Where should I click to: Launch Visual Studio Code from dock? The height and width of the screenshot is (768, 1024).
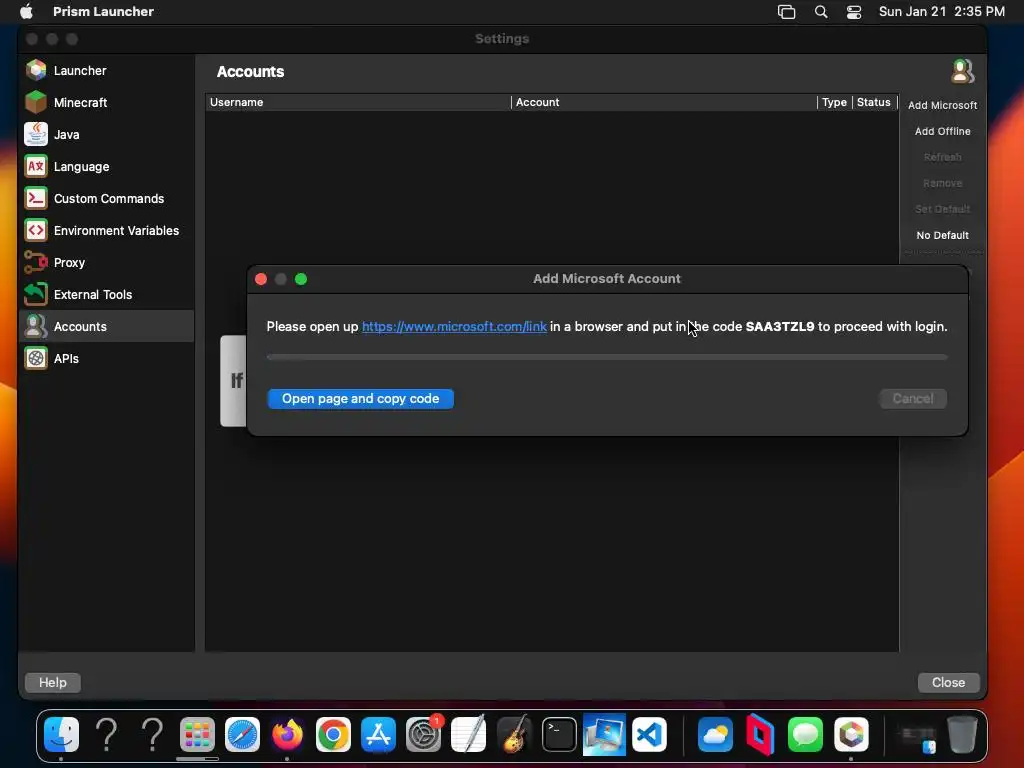[649, 735]
